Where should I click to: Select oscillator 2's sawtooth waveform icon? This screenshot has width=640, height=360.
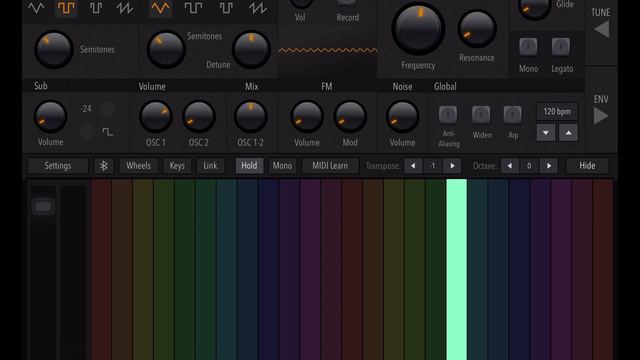click(x=258, y=7)
